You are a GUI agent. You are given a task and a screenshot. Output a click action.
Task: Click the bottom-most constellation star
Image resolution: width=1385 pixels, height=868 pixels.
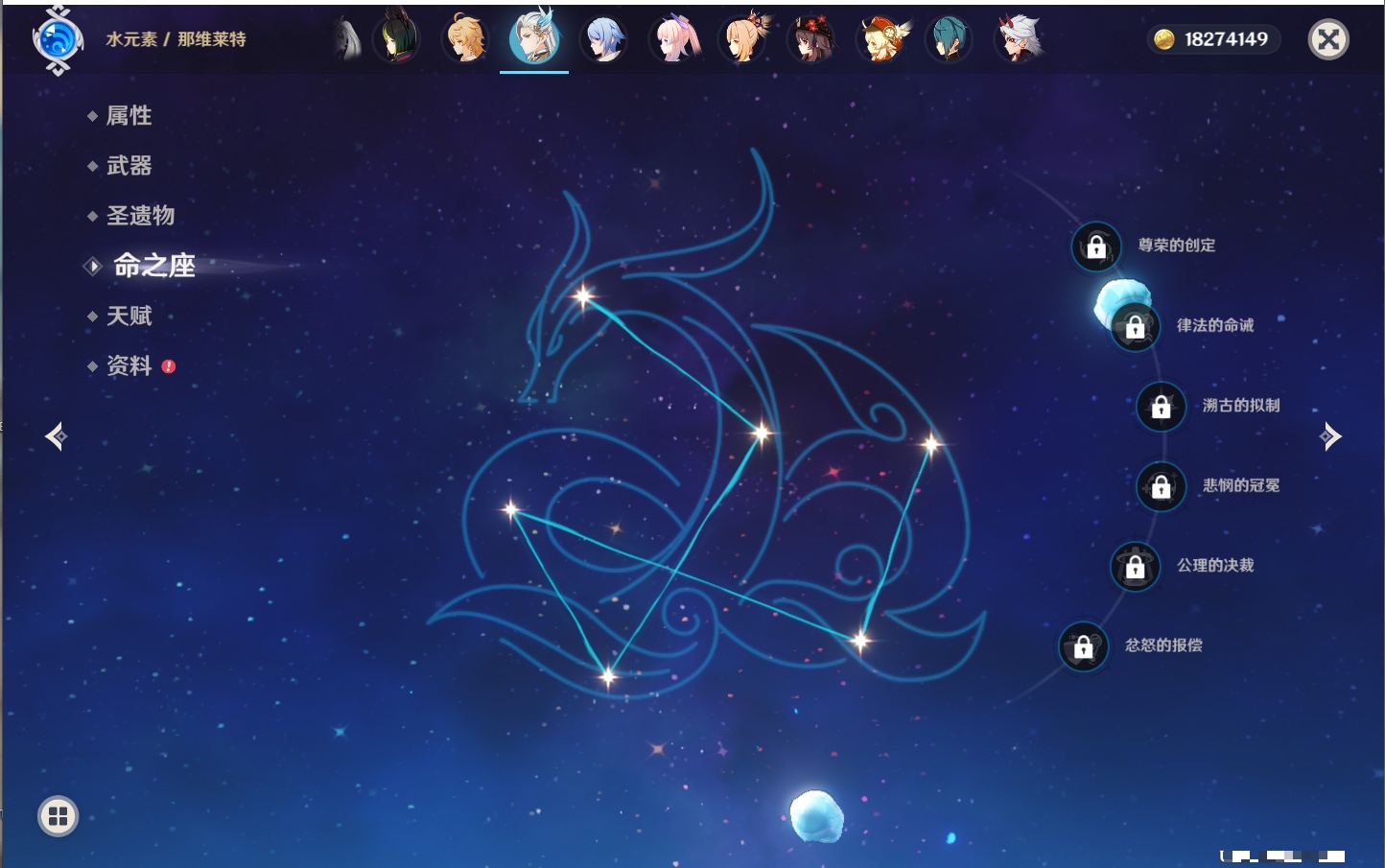608,677
